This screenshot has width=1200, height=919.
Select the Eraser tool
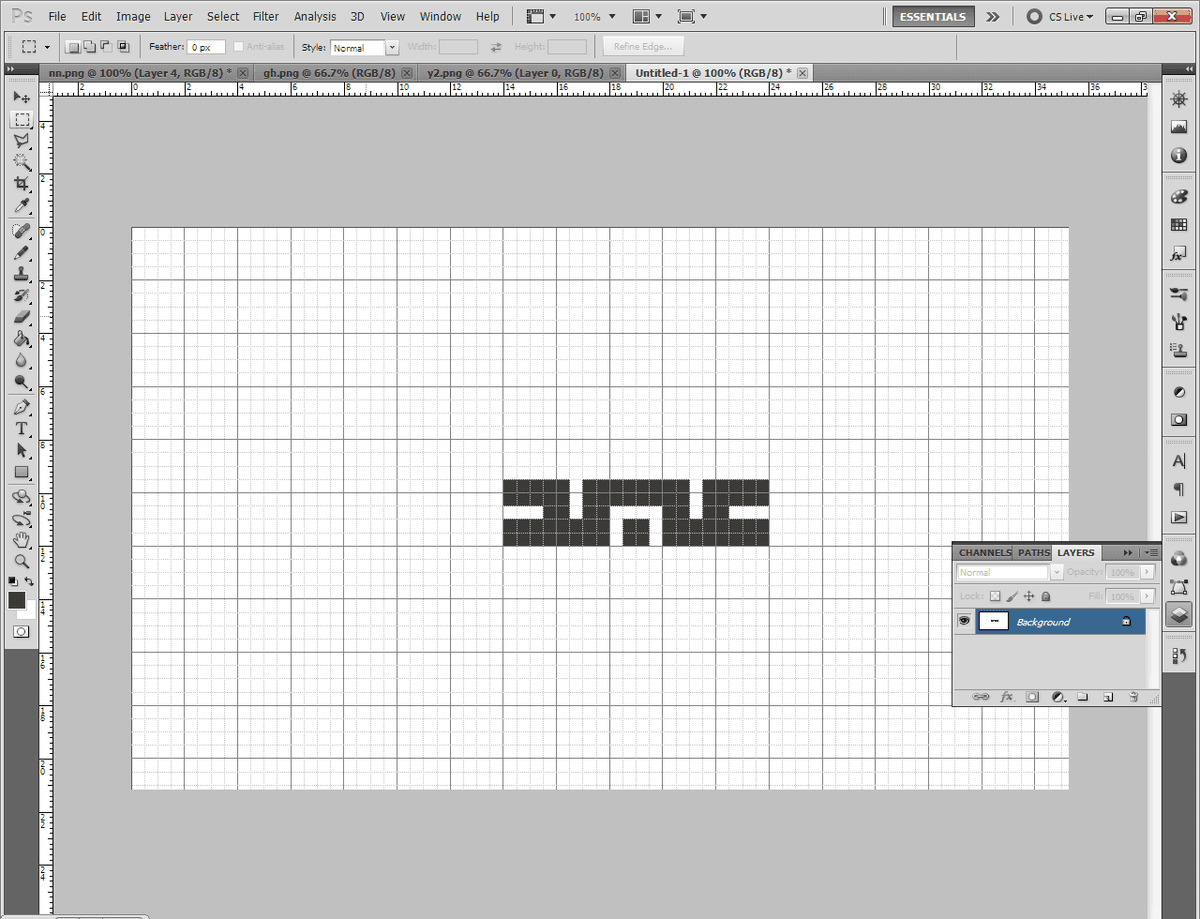point(21,318)
